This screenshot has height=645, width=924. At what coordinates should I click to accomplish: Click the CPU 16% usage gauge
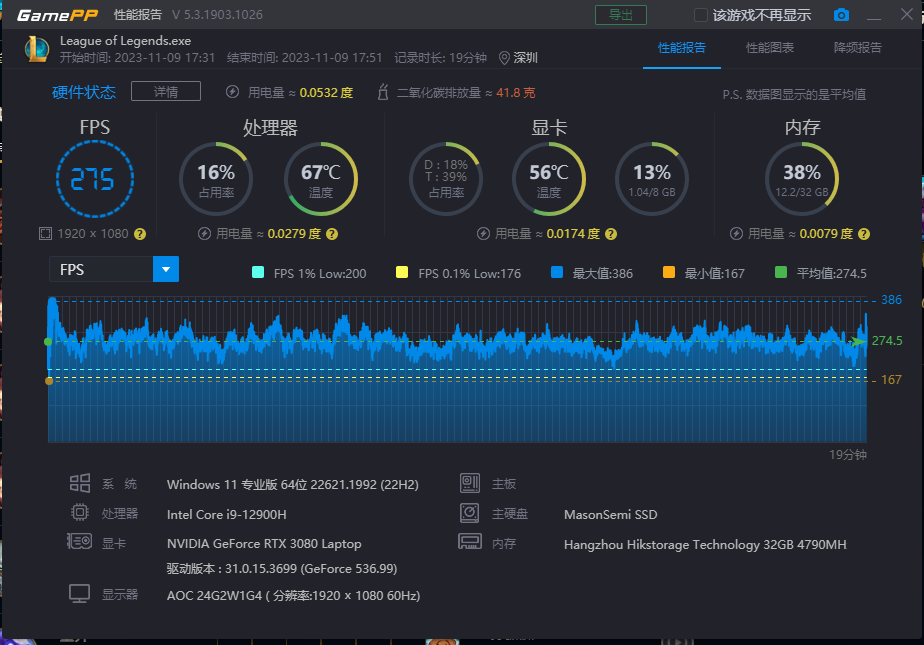[216, 179]
